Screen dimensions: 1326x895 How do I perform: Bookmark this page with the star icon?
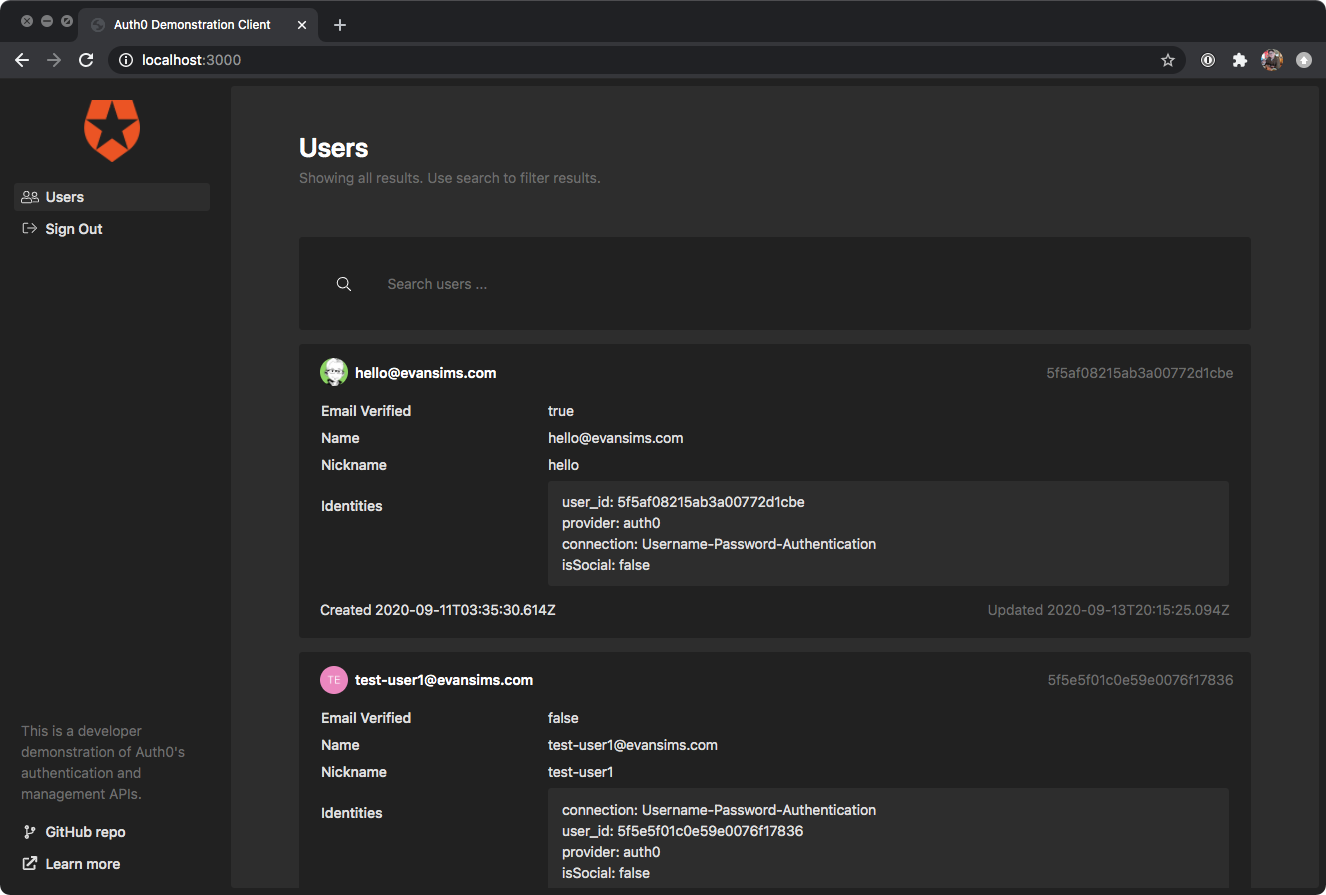[x=1167, y=60]
